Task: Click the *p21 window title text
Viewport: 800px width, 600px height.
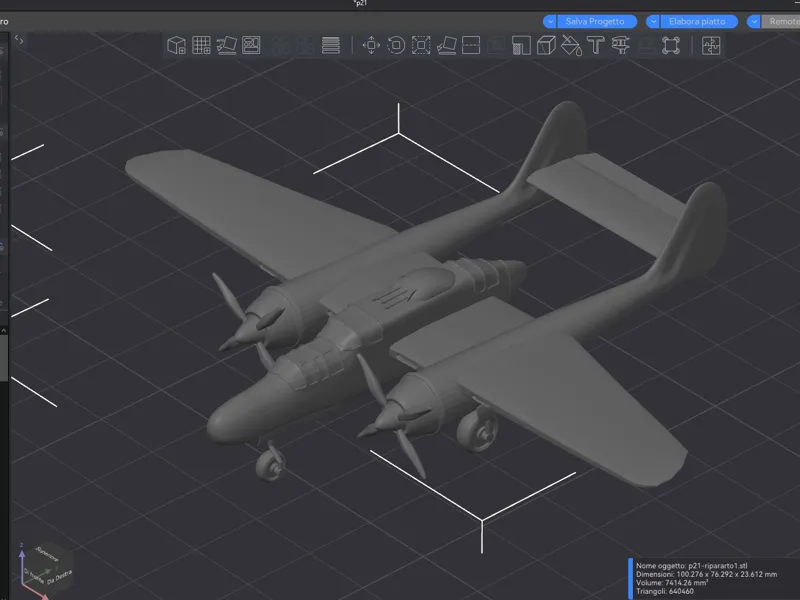Action: click(360, 3)
